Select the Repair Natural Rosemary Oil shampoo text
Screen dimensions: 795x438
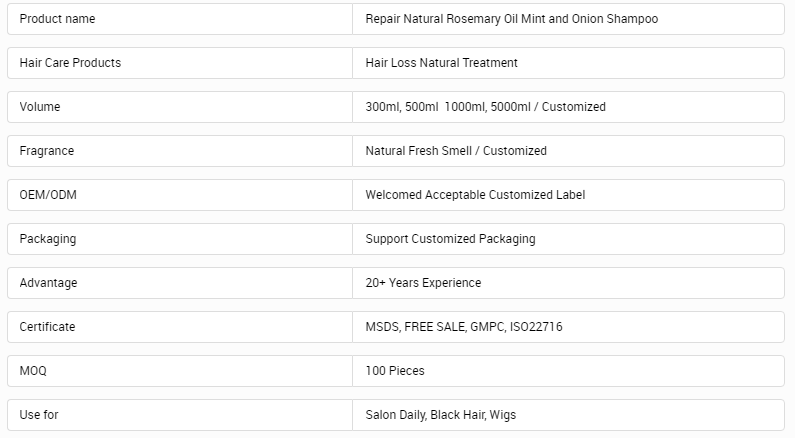coord(511,19)
